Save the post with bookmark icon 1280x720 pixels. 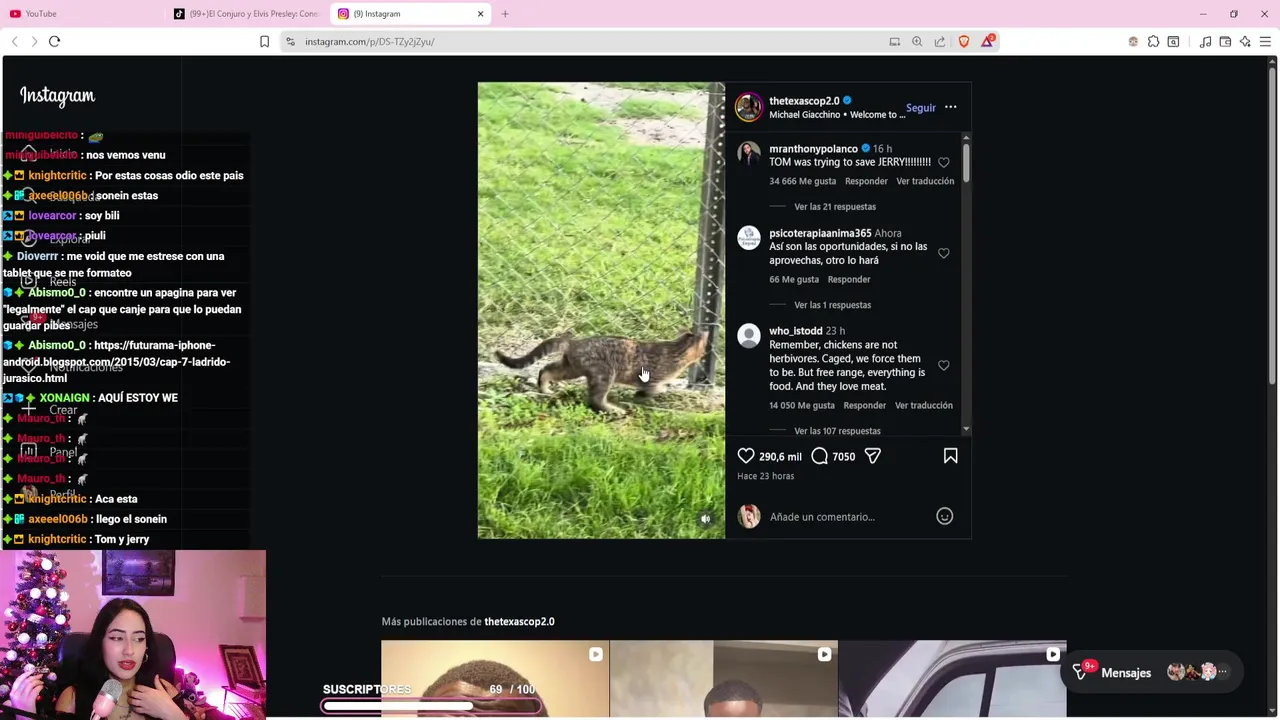tap(950, 456)
